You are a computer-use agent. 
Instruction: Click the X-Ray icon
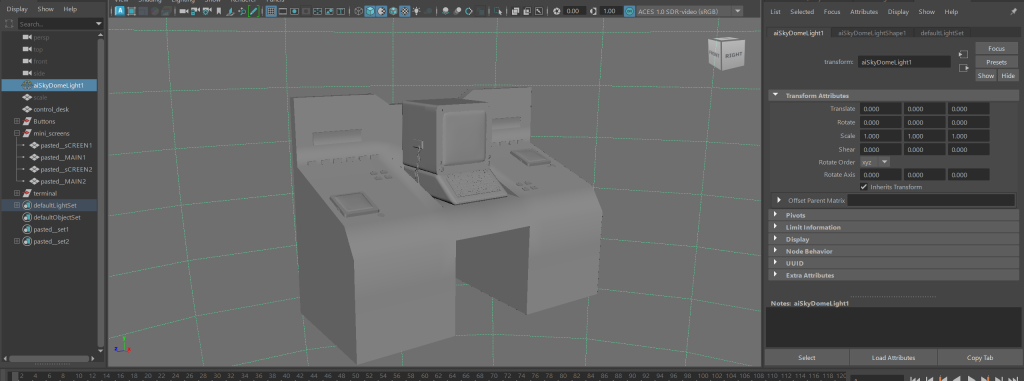(x=515, y=11)
